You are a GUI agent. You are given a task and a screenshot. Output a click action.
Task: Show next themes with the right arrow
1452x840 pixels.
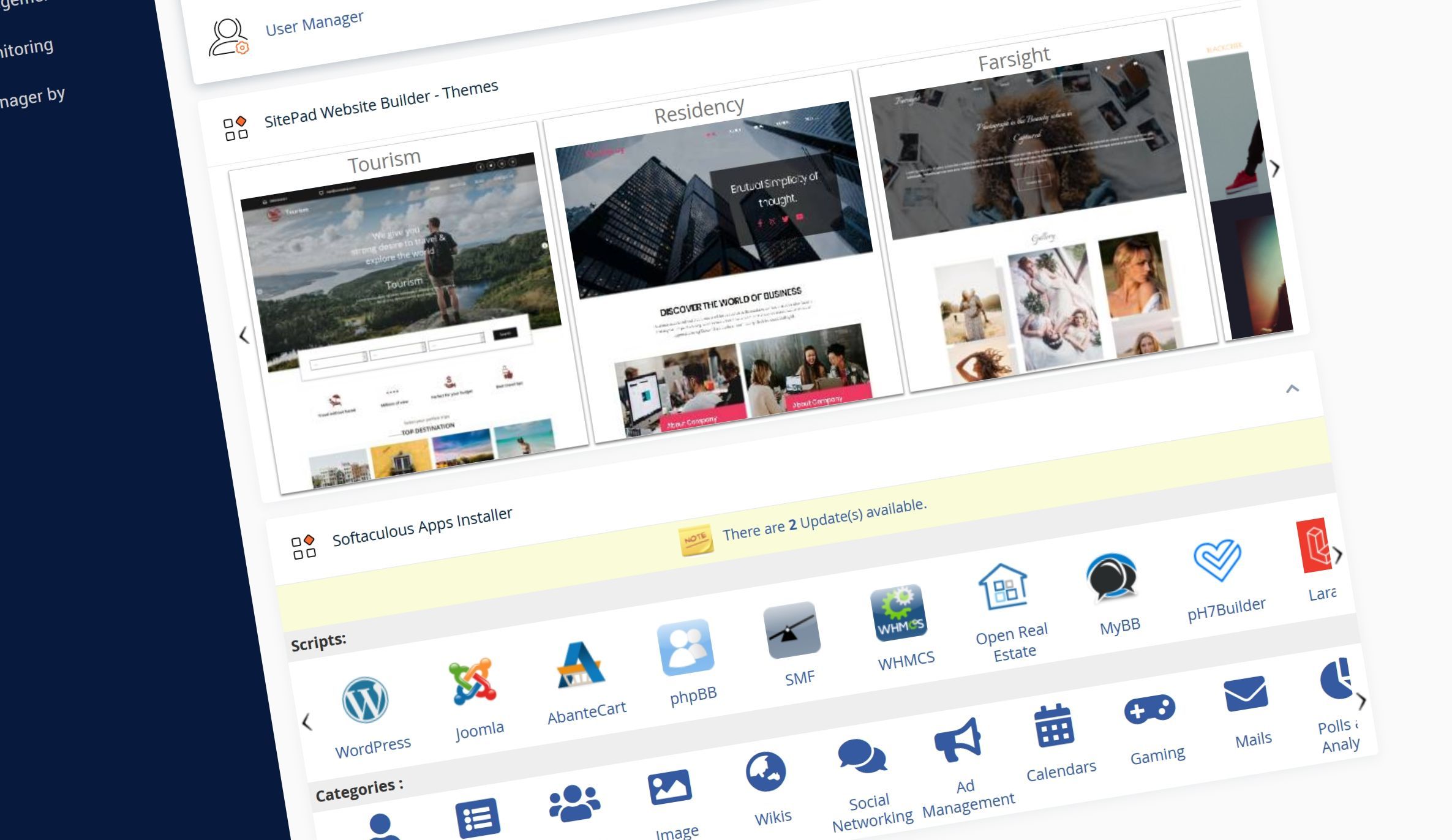(x=1275, y=168)
